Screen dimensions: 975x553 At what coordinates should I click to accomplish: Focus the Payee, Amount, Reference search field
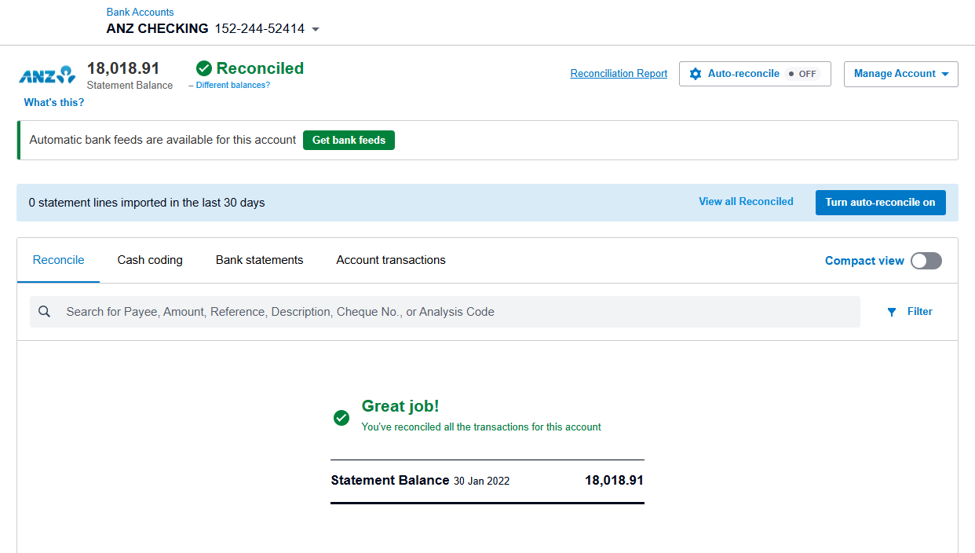[445, 312]
